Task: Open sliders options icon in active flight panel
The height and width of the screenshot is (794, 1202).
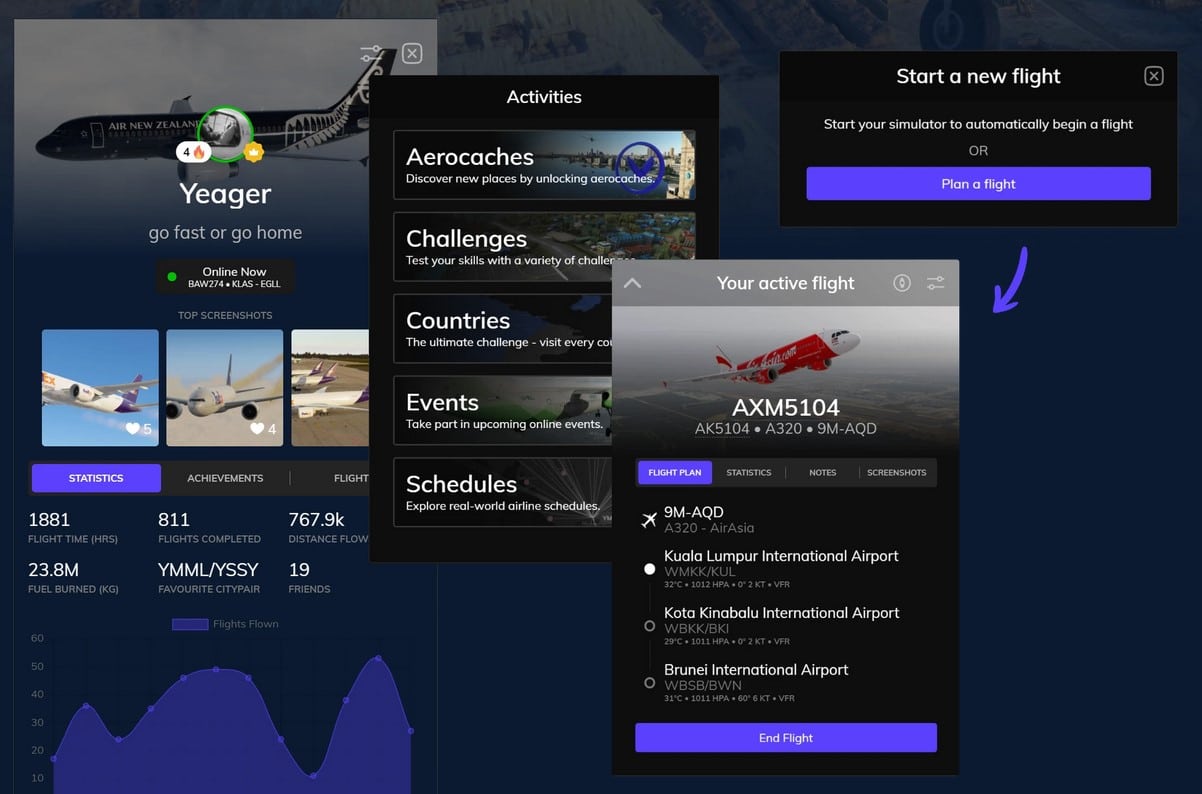Action: click(935, 283)
